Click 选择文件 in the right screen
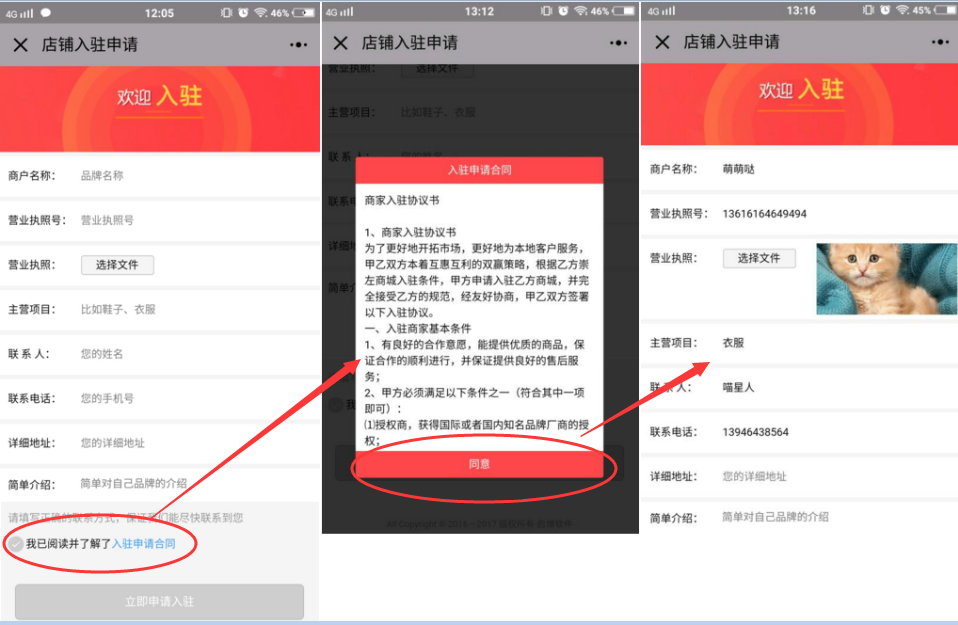This screenshot has height=625, width=958. coord(759,258)
